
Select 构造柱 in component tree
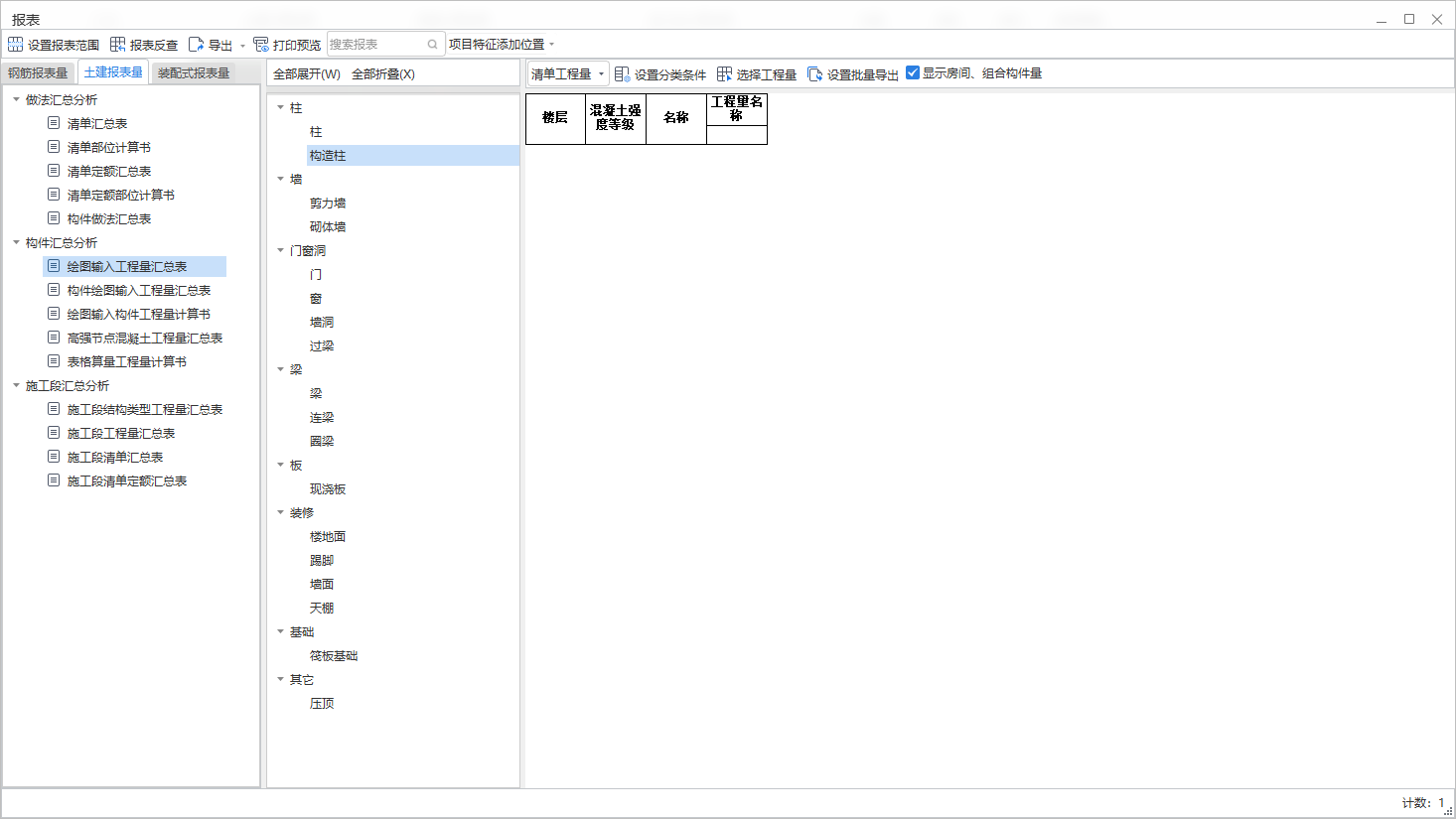[328, 155]
